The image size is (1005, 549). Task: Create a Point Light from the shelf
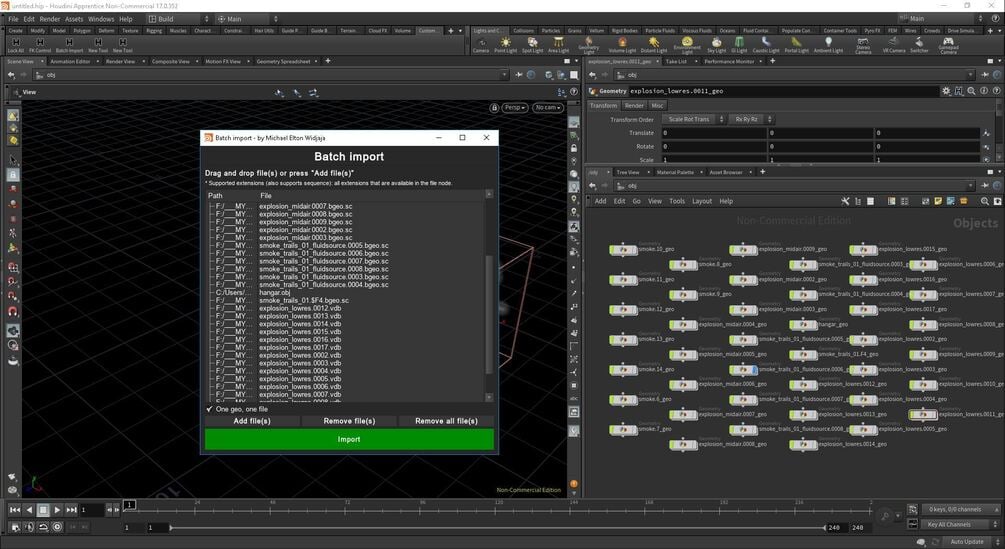506,45
